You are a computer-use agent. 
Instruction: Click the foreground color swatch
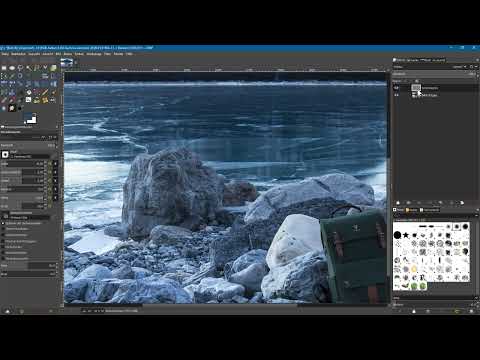[28, 116]
